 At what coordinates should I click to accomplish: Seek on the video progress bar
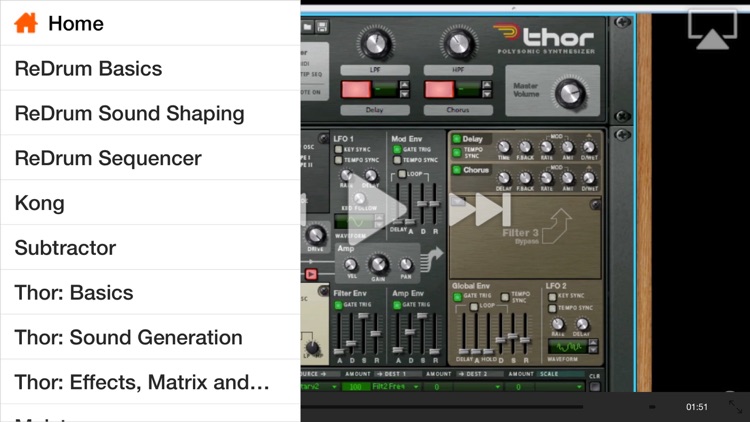pos(442,407)
